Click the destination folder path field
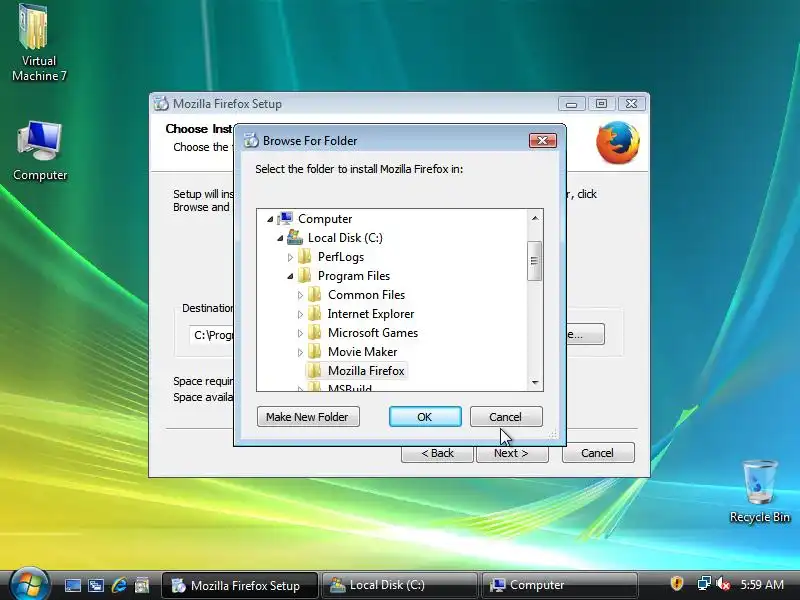The image size is (800, 600). click(211, 335)
